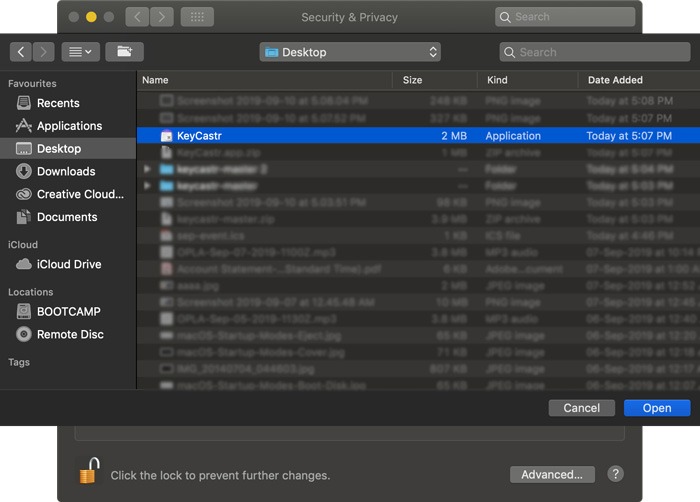The width and height of the screenshot is (700, 502).
Task: Select Applications in the sidebar
Action: pos(69,126)
